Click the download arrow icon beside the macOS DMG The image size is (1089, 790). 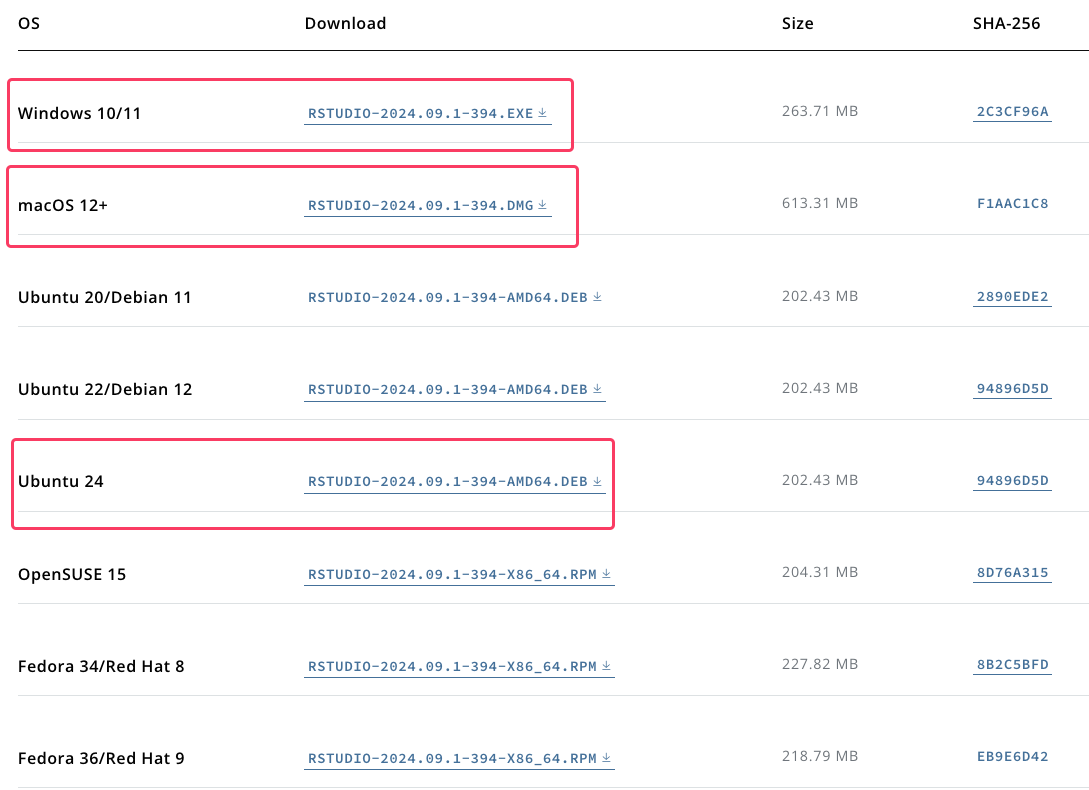click(x=543, y=205)
